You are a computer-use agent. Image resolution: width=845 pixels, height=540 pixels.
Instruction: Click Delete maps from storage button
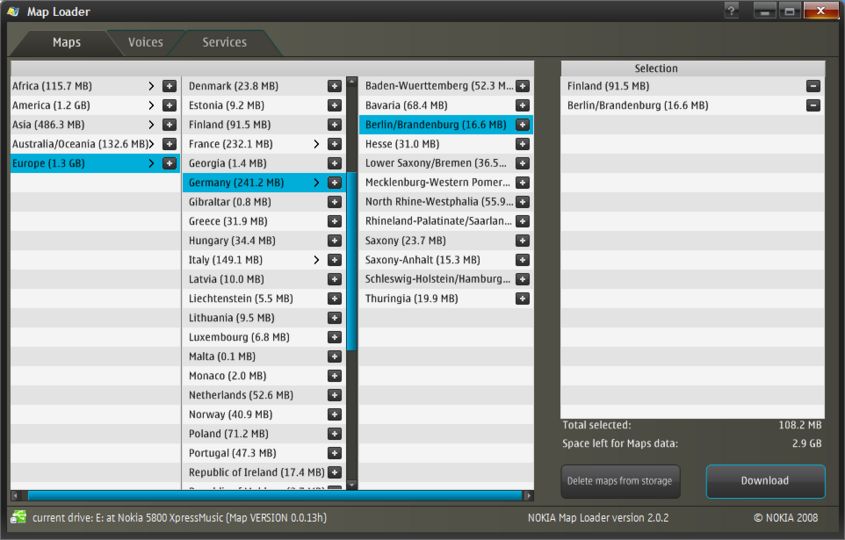click(620, 481)
